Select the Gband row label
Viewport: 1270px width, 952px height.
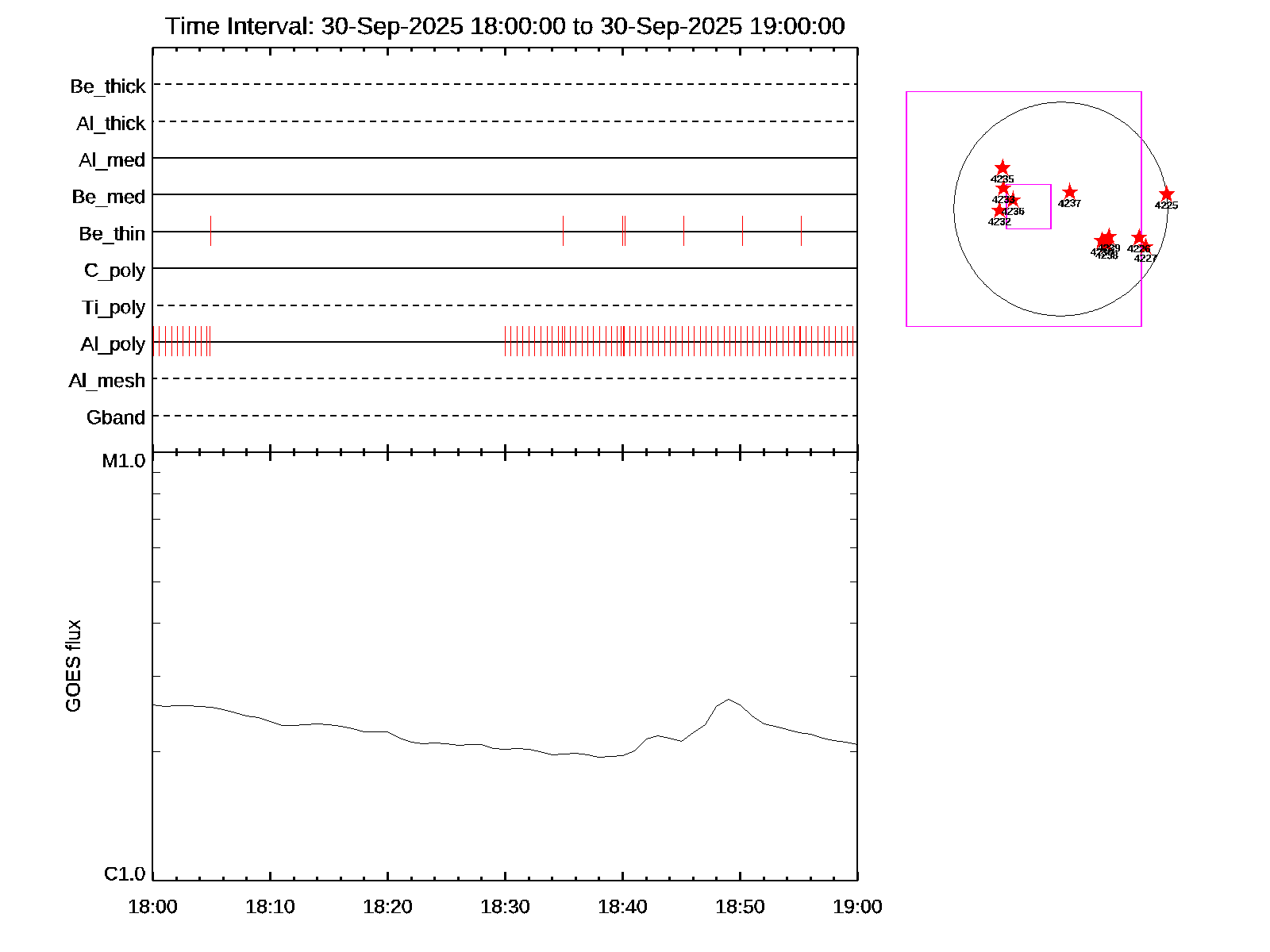tap(116, 417)
